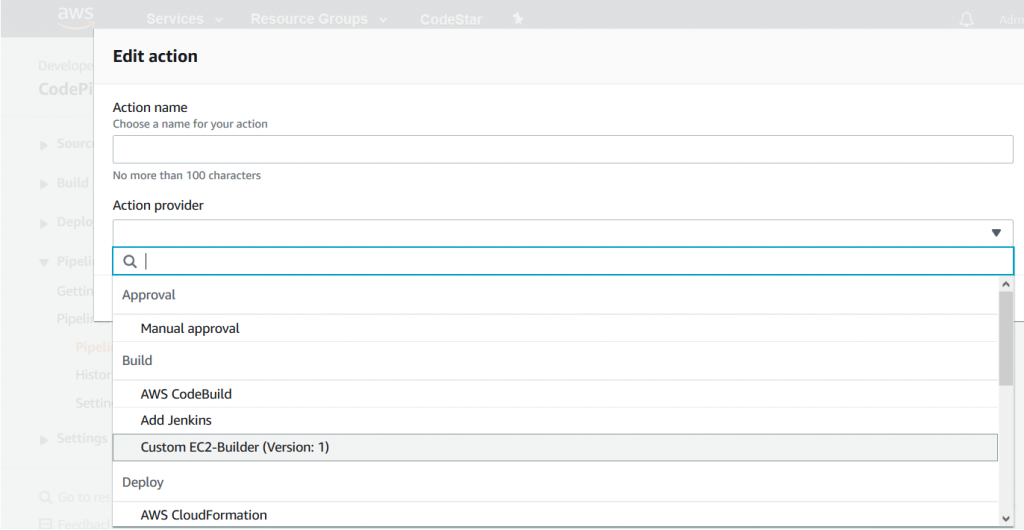
Task: Click the scrollbar up arrow
Action: pyautogui.click(x=1006, y=284)
